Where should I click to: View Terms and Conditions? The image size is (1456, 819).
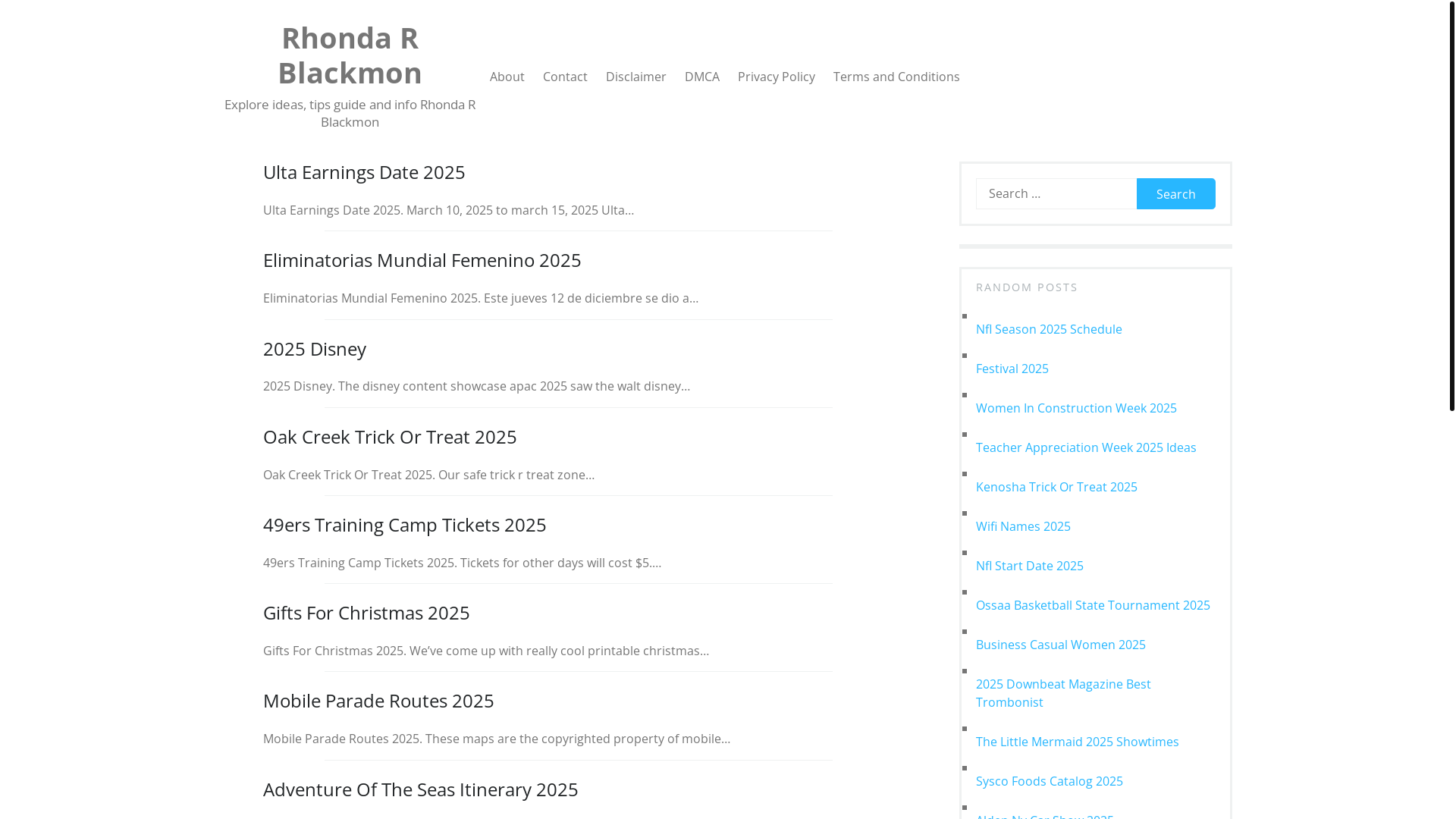896,77
